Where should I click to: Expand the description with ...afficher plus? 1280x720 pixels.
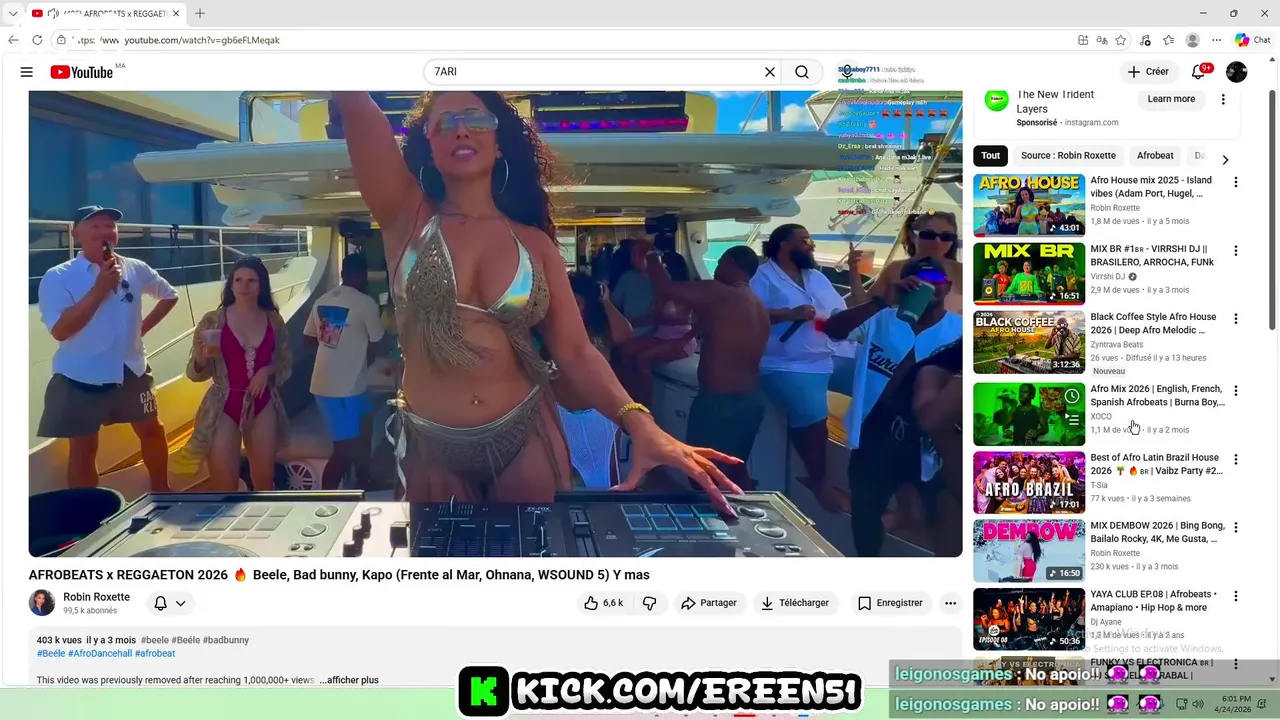click(x=349, y=680)
